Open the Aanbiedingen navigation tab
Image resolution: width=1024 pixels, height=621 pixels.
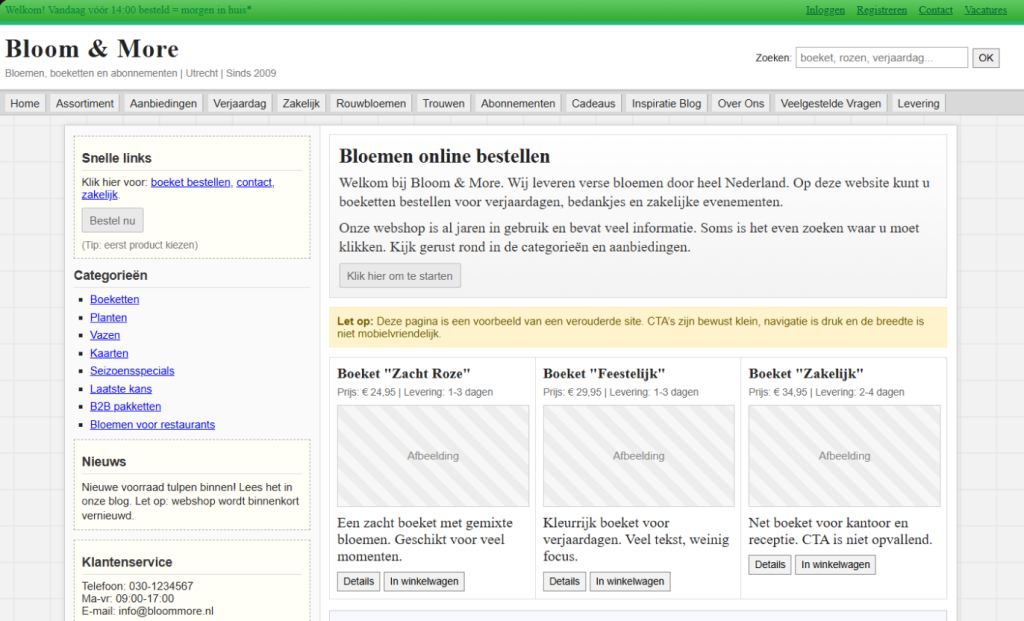click(164, 103)
